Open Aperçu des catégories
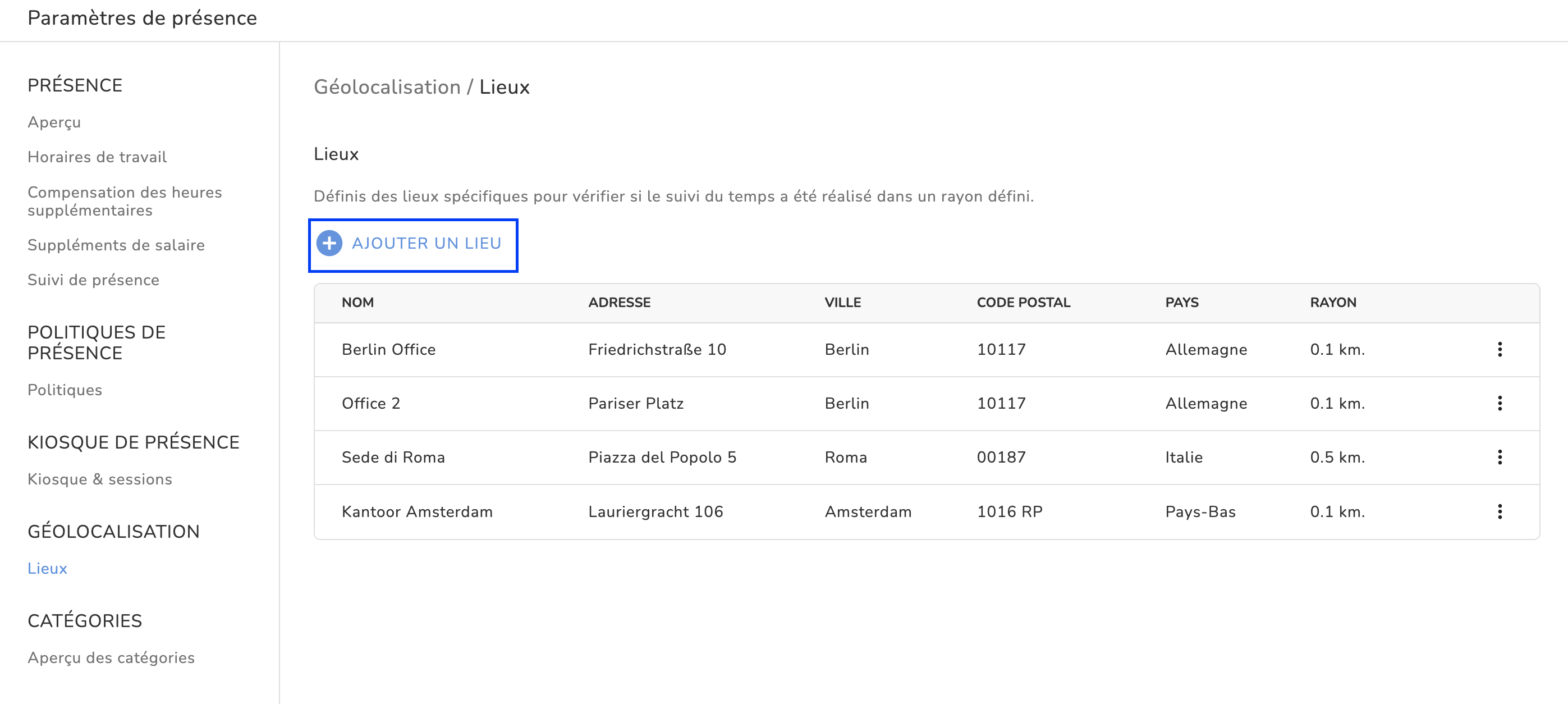The height and width of the screenshot is (704, 1568). (111, 658)
